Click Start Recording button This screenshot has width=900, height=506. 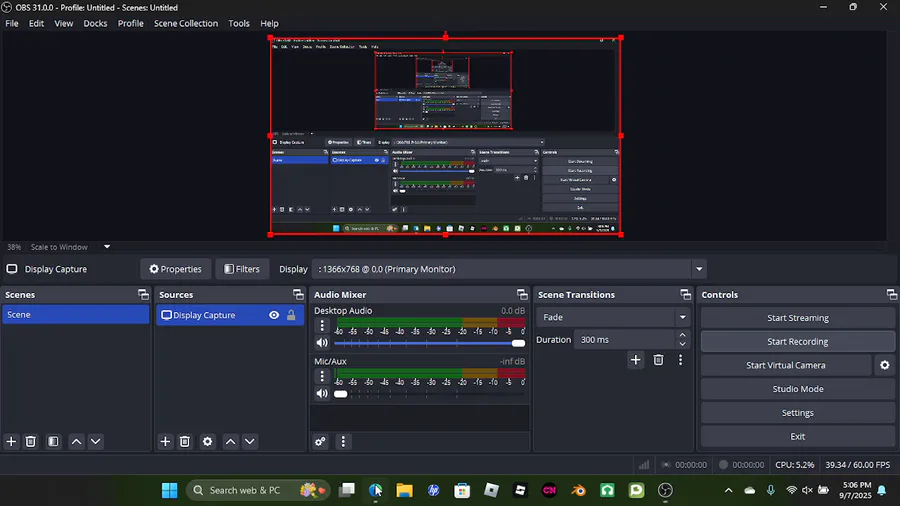[x=798, y=341]
